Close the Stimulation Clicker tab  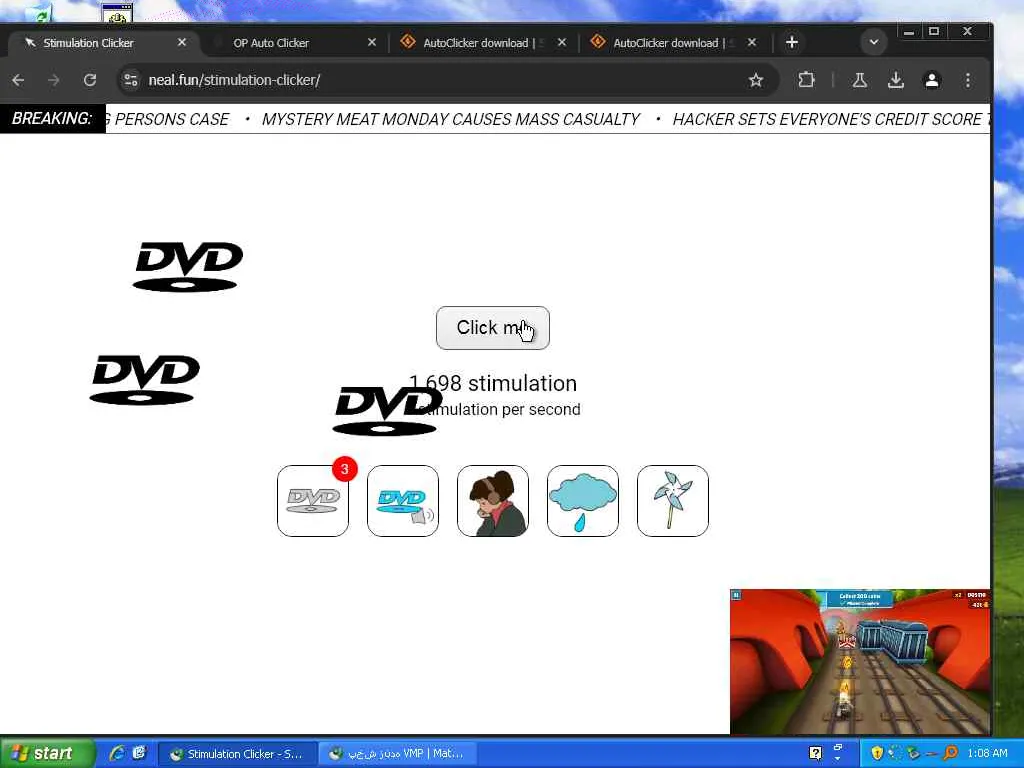[182, 42]
